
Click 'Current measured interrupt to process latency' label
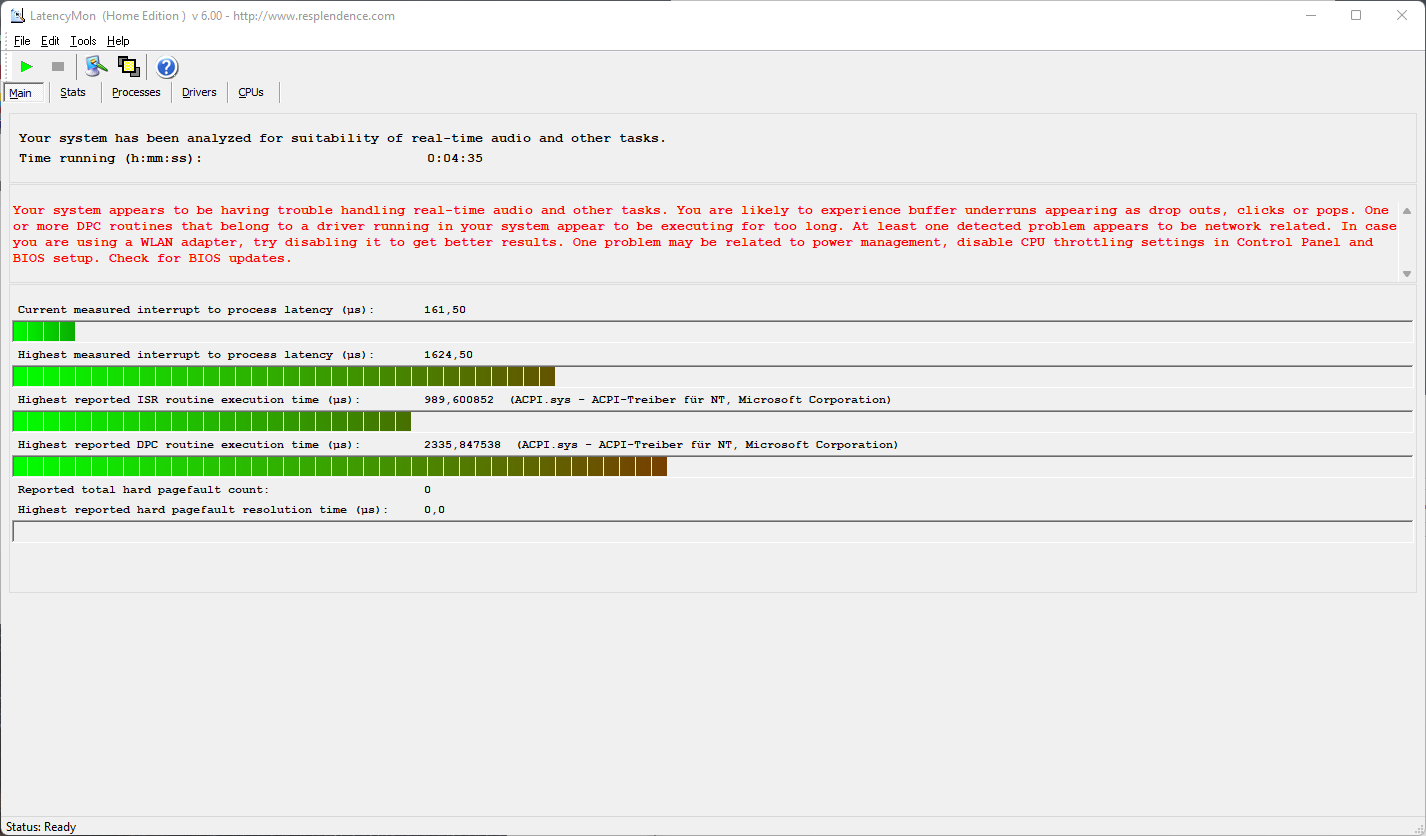(x=196, y=310)
